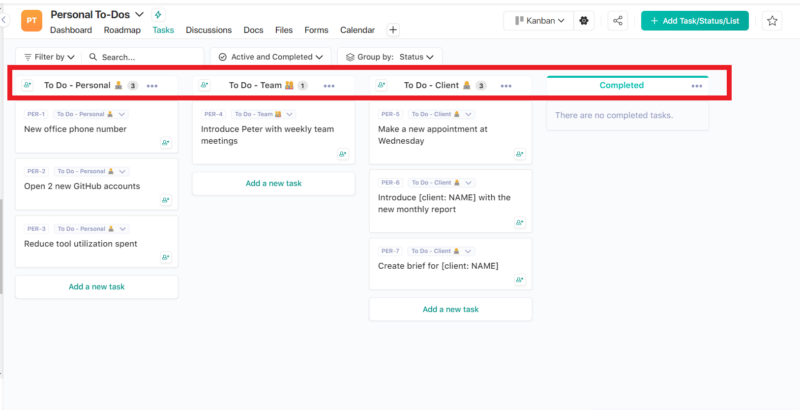Change status dropdown on PER-4 card
The image size is (800, 410).
click(263, 114)
